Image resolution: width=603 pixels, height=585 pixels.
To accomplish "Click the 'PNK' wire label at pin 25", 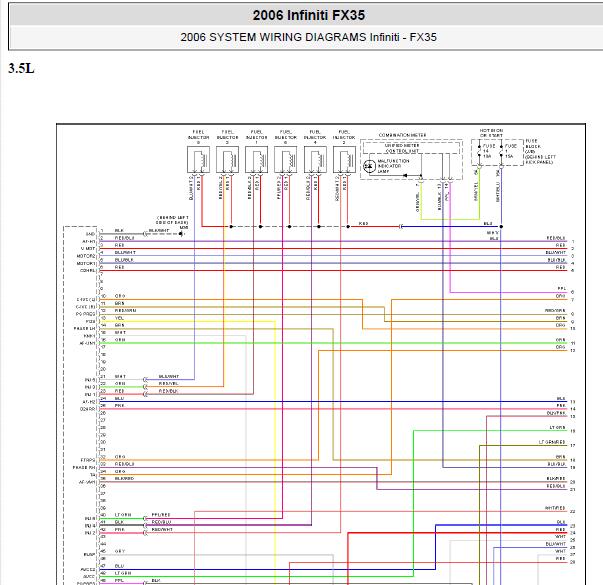I will [x=120, y=406].
